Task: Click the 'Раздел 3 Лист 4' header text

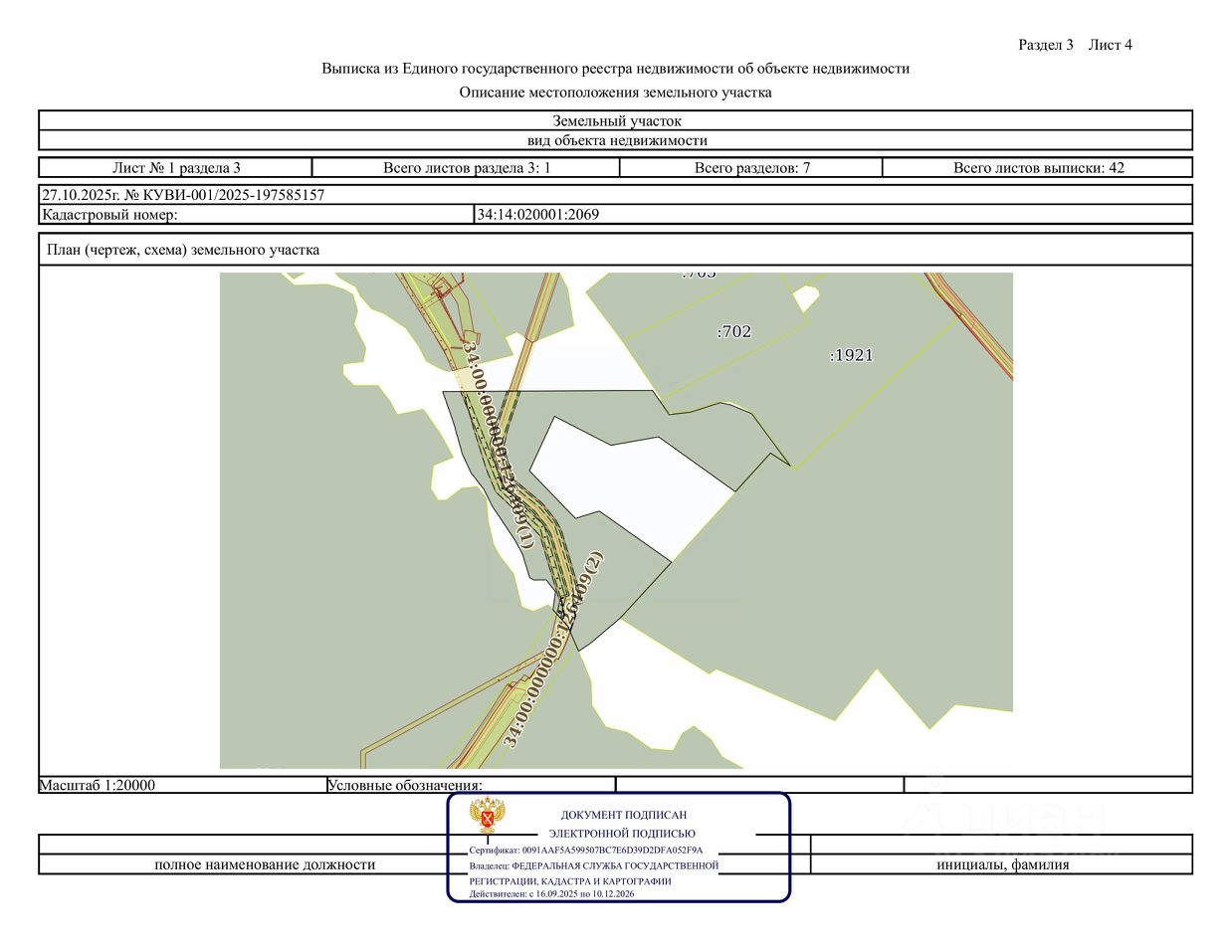Action: (1075, 45)
